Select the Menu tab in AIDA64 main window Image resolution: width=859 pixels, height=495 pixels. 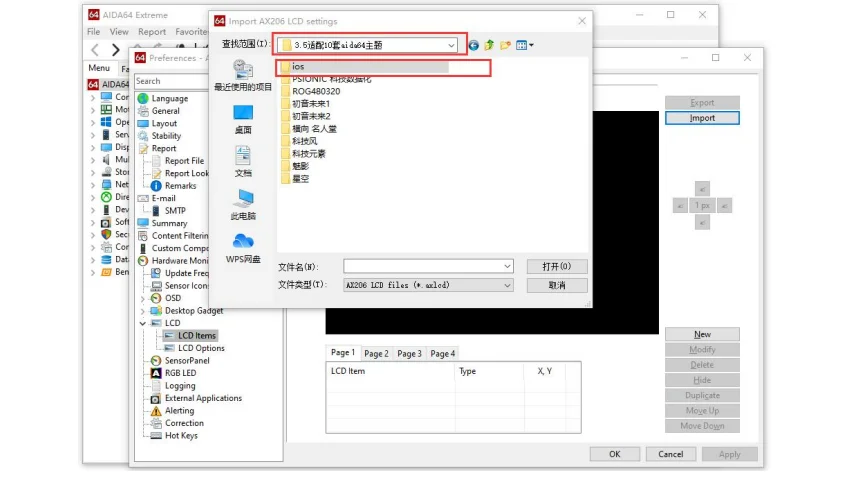99,68
